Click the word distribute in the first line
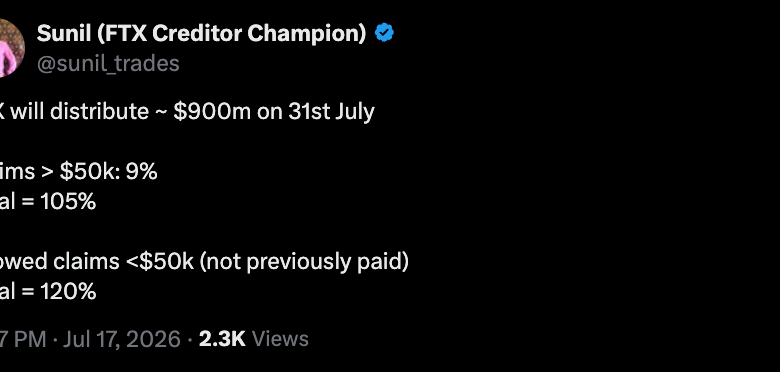Screen dimensions: 780x372 coord(99,111)
